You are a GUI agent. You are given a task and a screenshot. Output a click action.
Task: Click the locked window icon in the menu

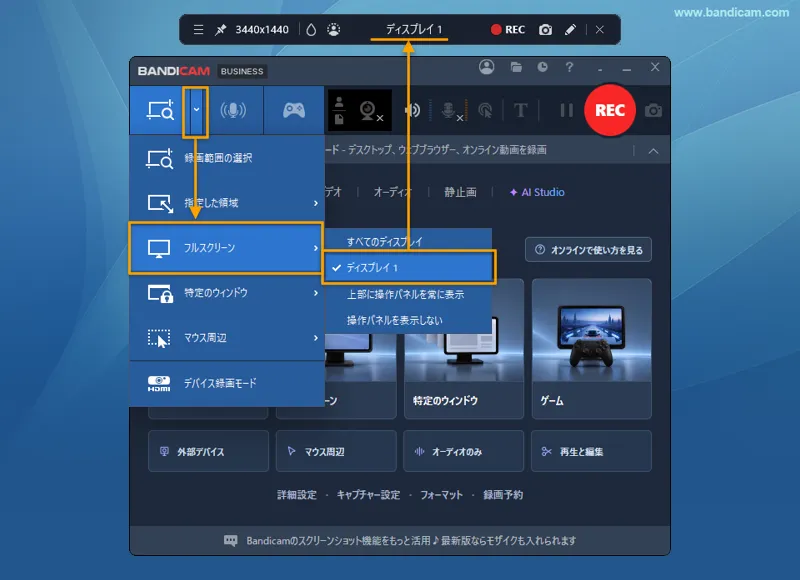[x=160, y=294]
